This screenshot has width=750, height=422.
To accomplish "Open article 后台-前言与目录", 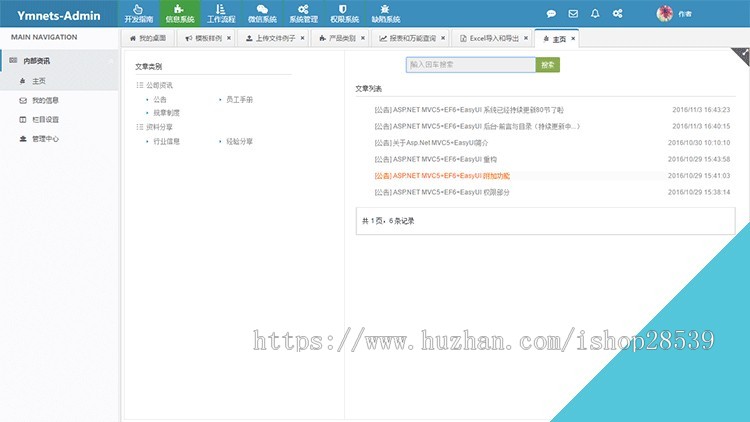I will (477, 126).
